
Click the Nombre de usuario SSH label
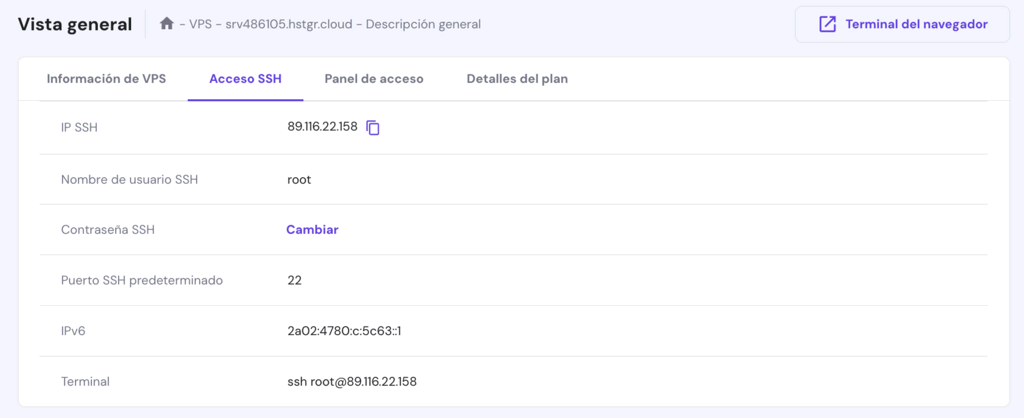click(x=129, y=180)
